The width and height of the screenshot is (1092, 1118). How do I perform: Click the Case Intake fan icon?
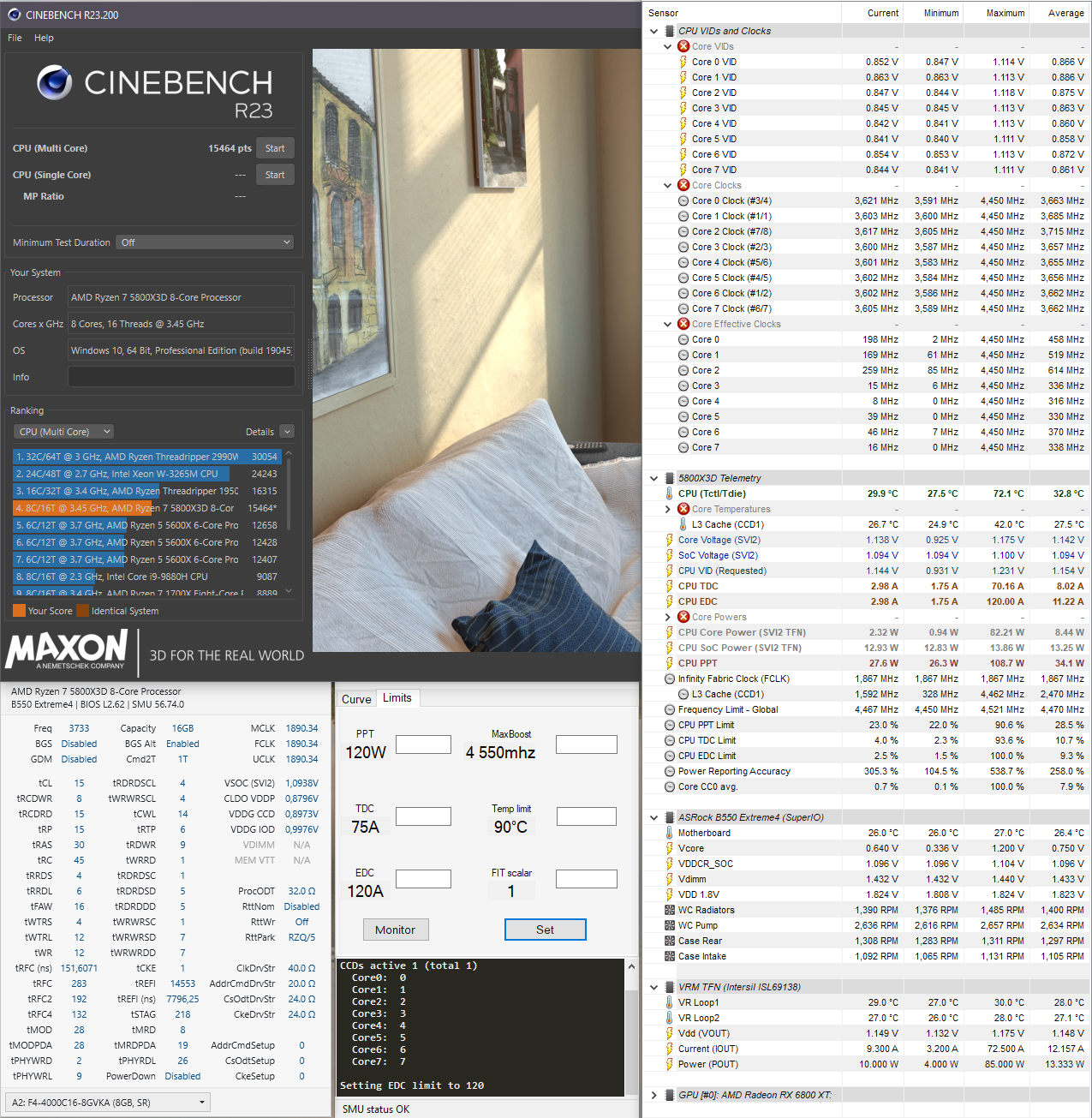point(670,956)
